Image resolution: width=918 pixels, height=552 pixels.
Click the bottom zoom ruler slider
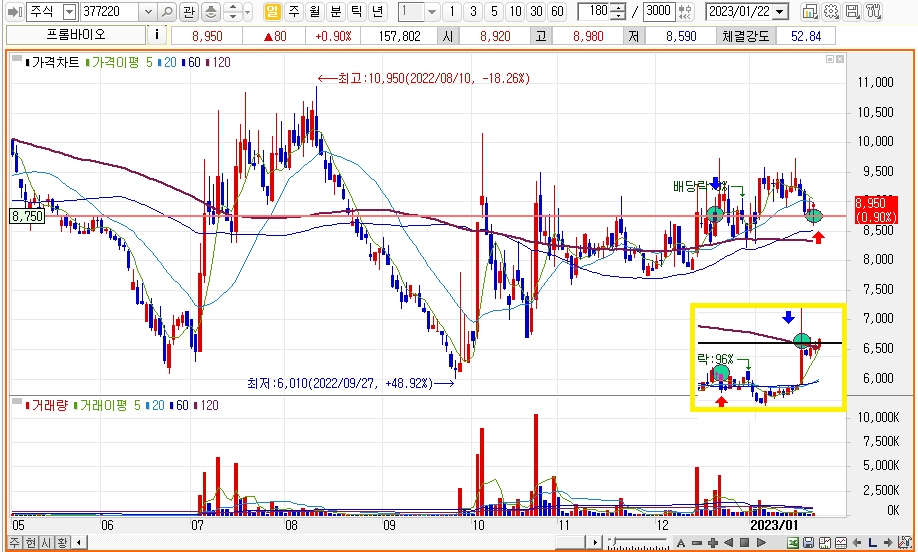point(639,543)
